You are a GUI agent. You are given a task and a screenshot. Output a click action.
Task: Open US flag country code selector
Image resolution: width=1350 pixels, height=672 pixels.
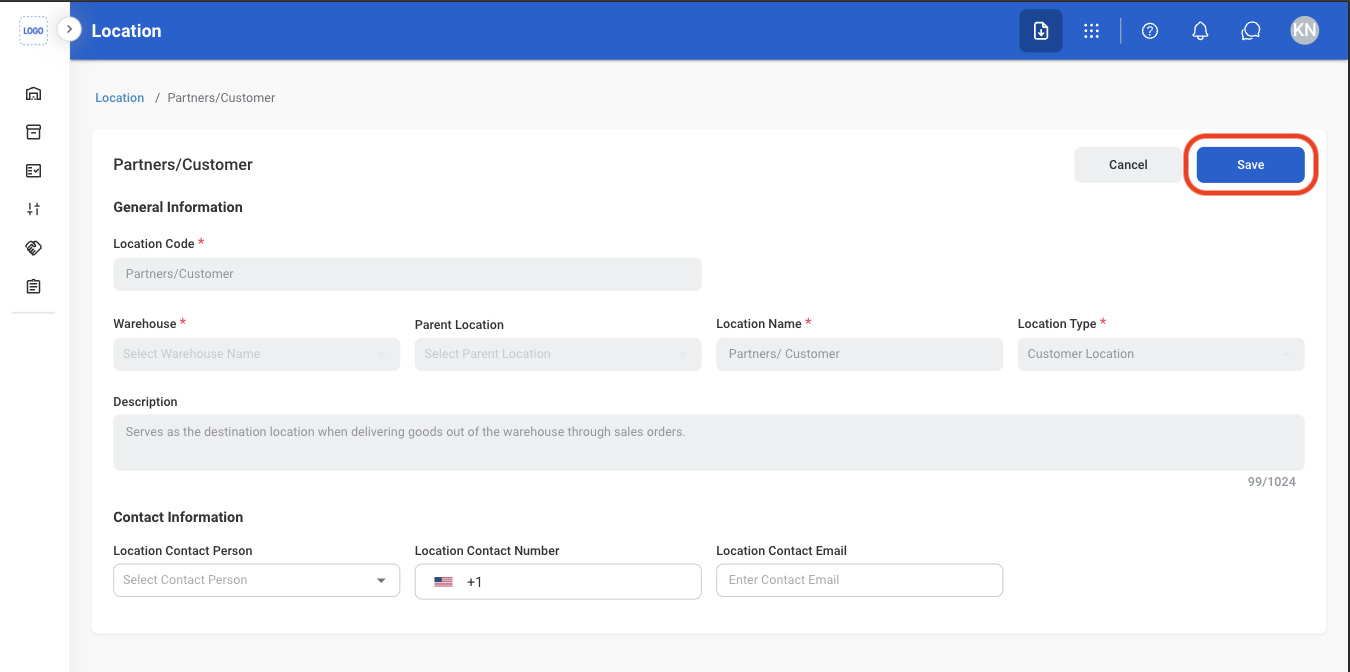pyautogui.click(x=444, y=581)
